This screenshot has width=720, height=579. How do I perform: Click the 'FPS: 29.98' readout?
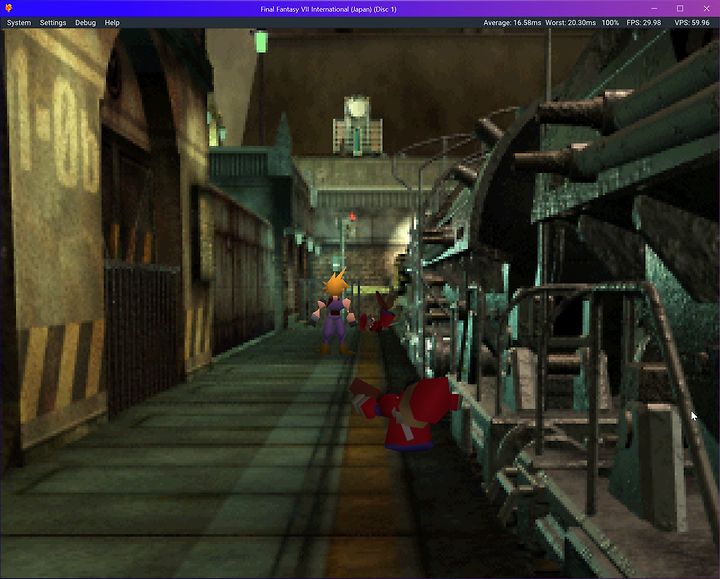click(643, 22)
